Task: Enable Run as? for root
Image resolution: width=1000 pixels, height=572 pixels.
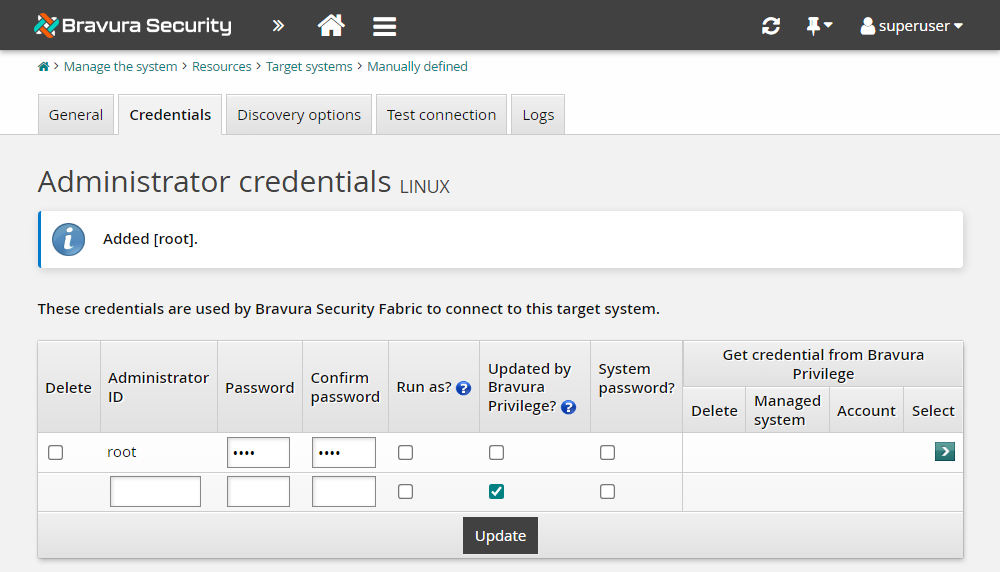Action: pos(406,452)
